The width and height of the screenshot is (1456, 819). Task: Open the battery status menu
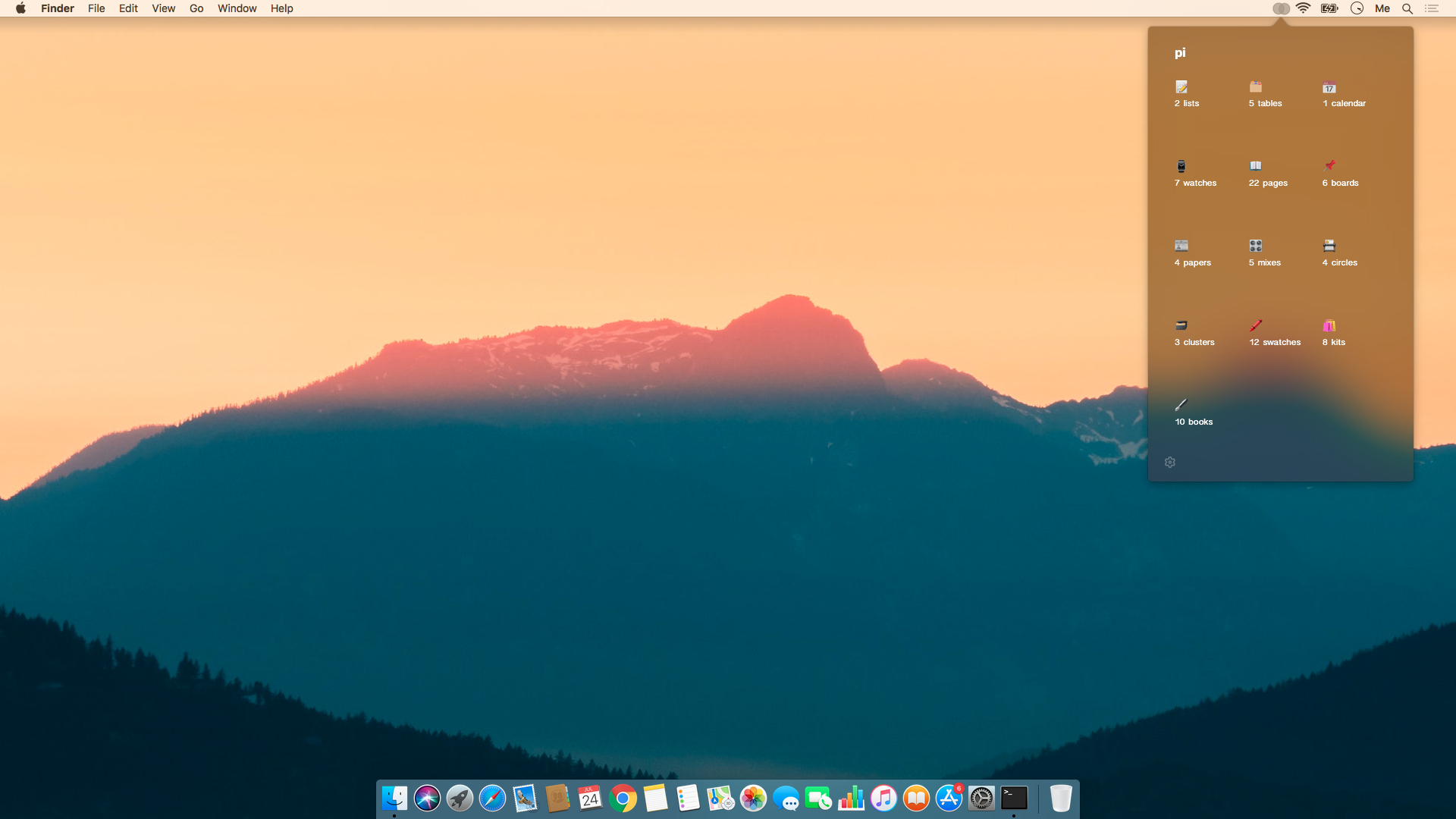[x=1329, y=8]
